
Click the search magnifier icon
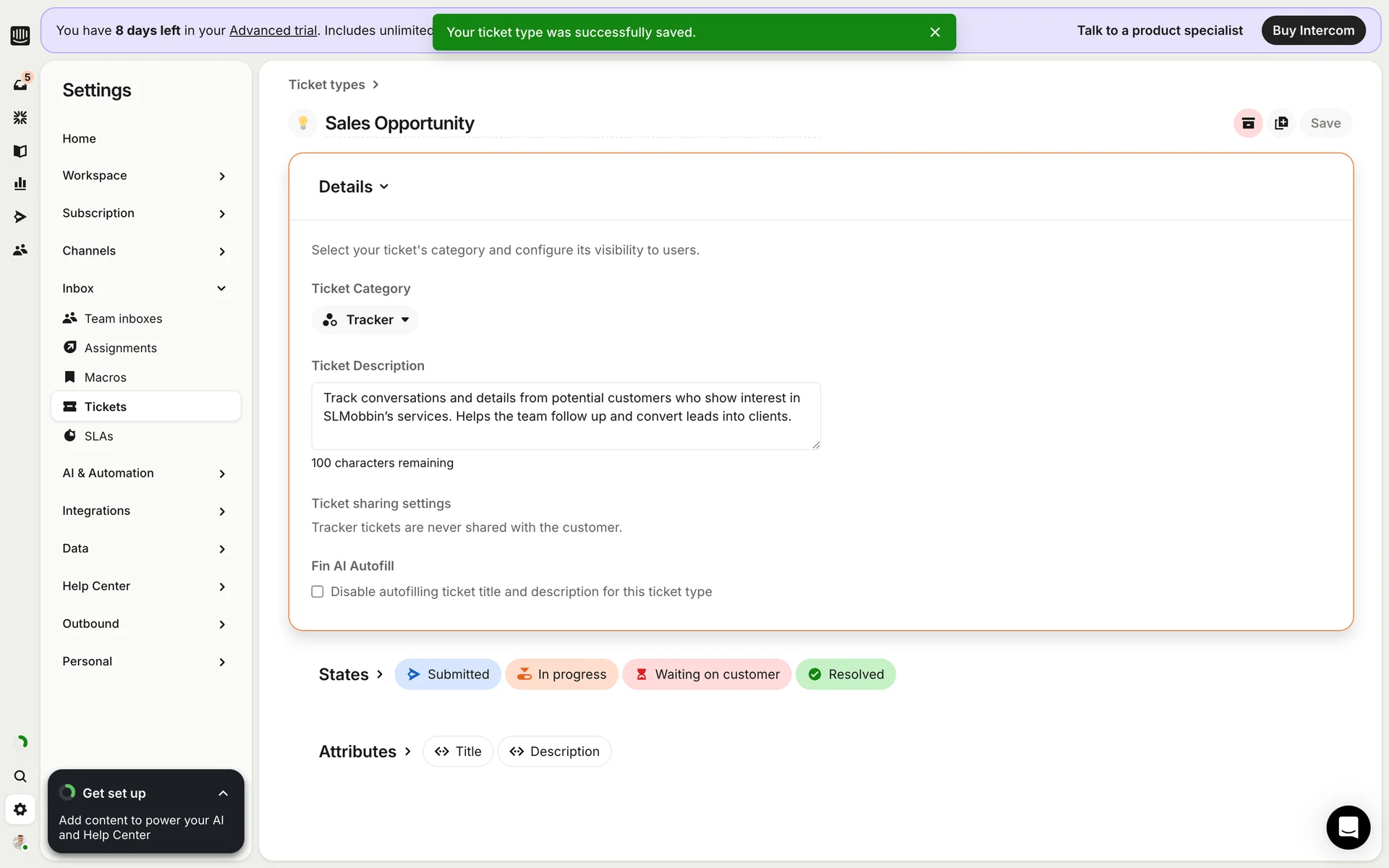(x=20, y=776)
